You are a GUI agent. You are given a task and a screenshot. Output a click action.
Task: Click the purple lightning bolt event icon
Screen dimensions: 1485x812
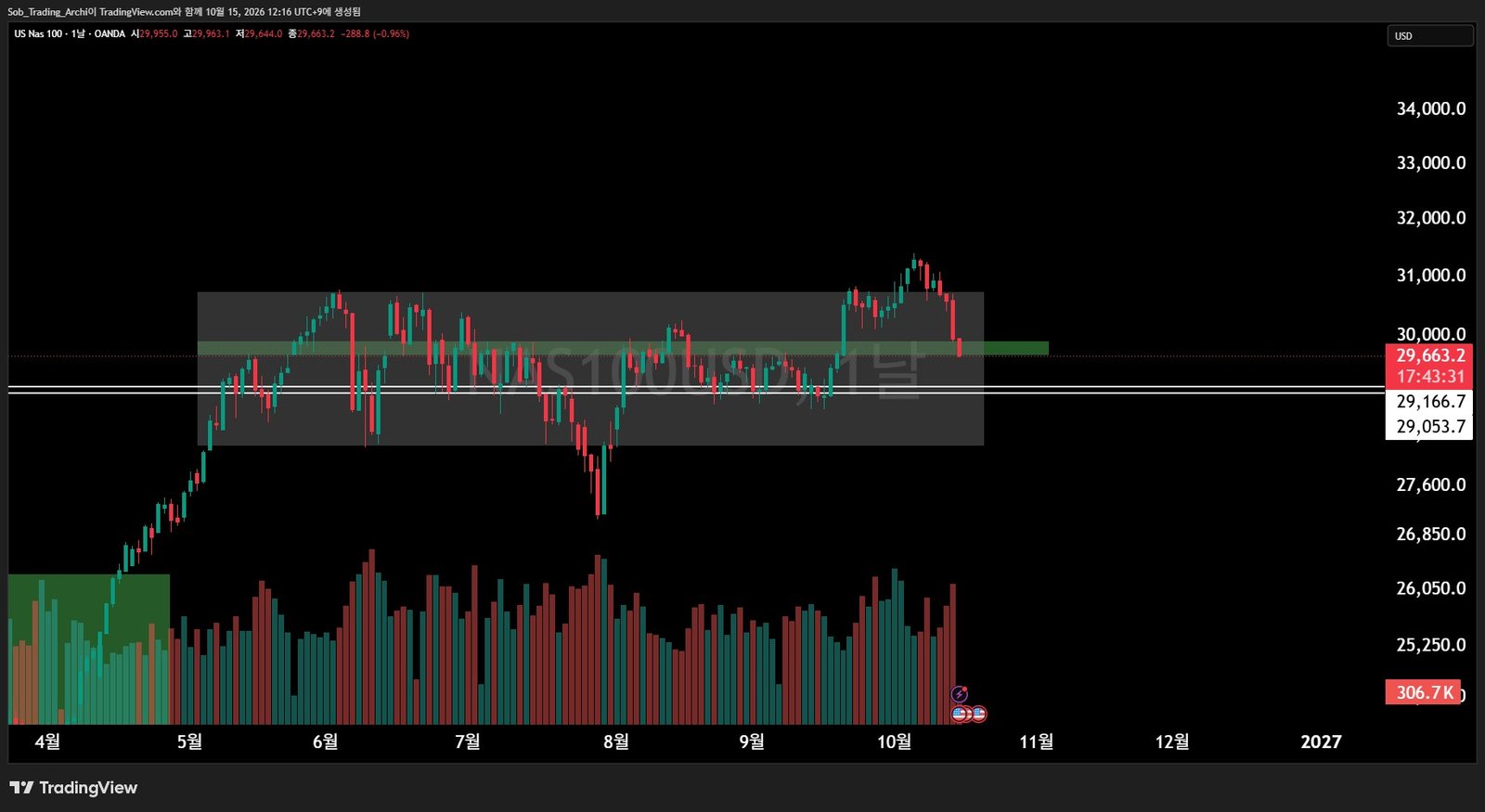pos(960,694)
